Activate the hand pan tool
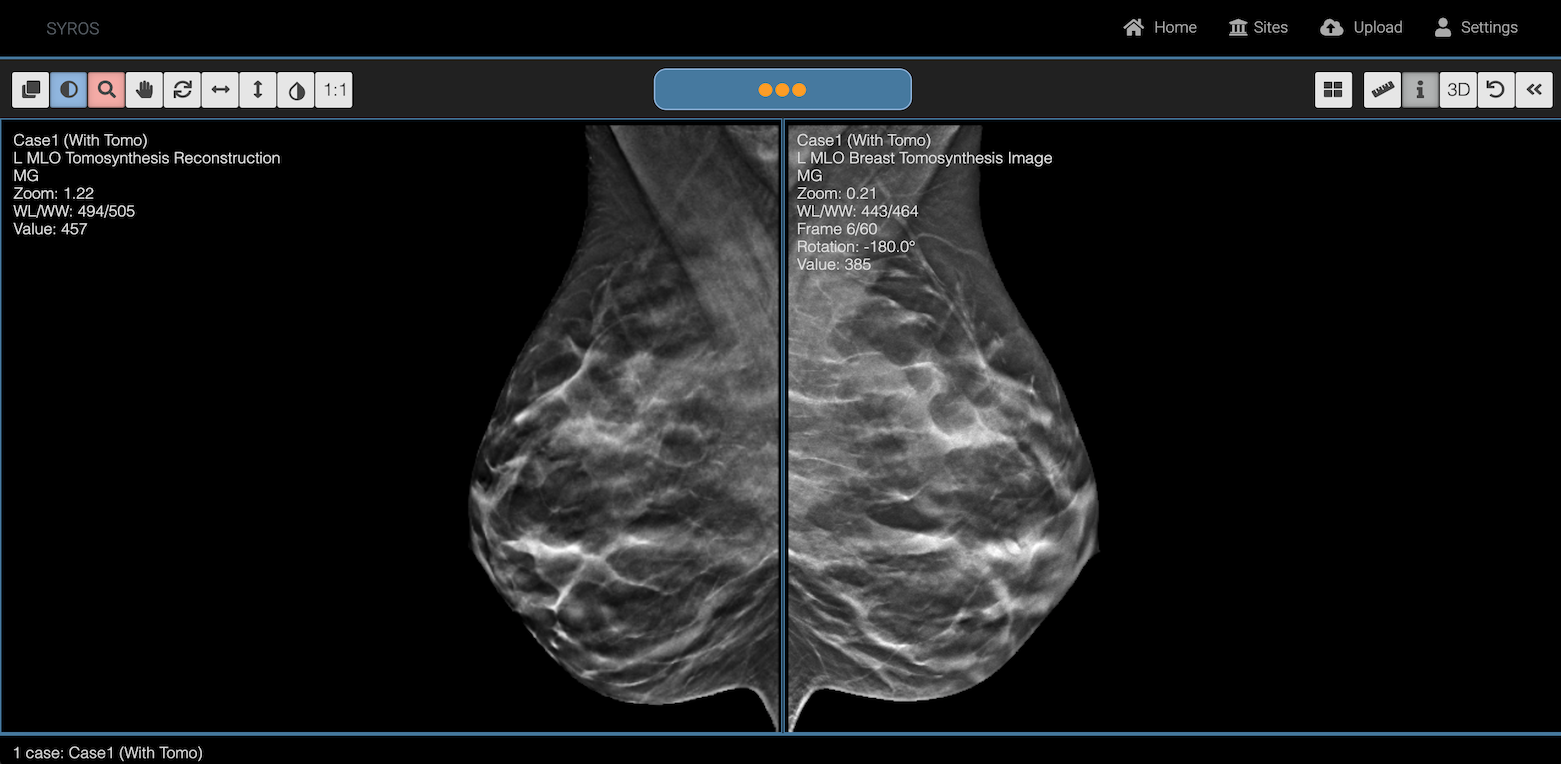 click(x=145, y=90)
